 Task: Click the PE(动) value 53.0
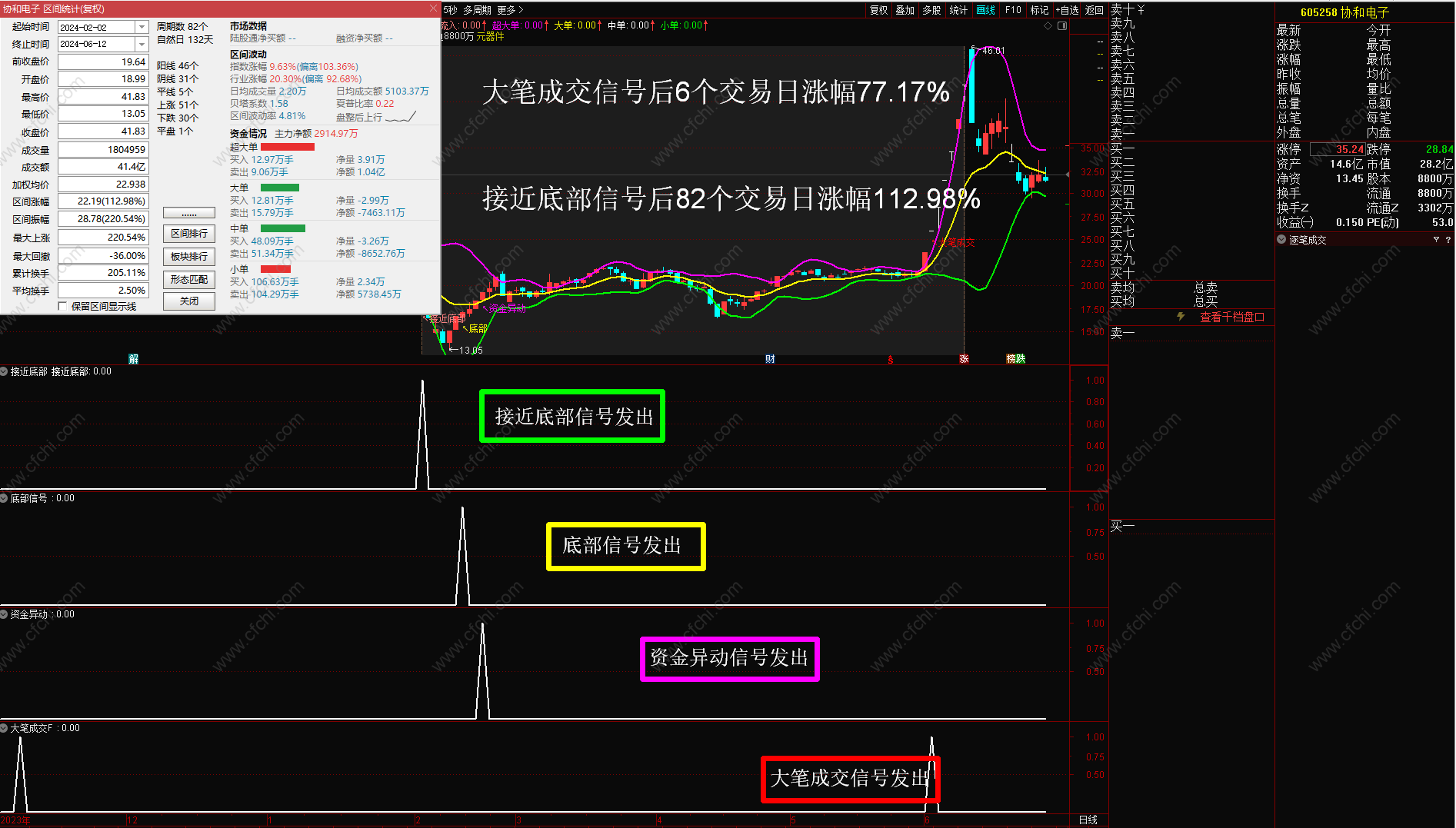1442,222
